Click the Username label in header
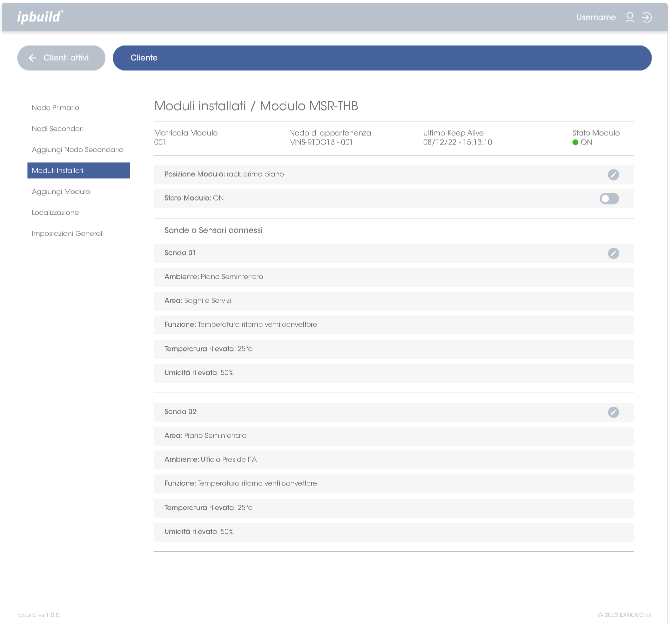The image size is (669, 629). pos(596,17)
